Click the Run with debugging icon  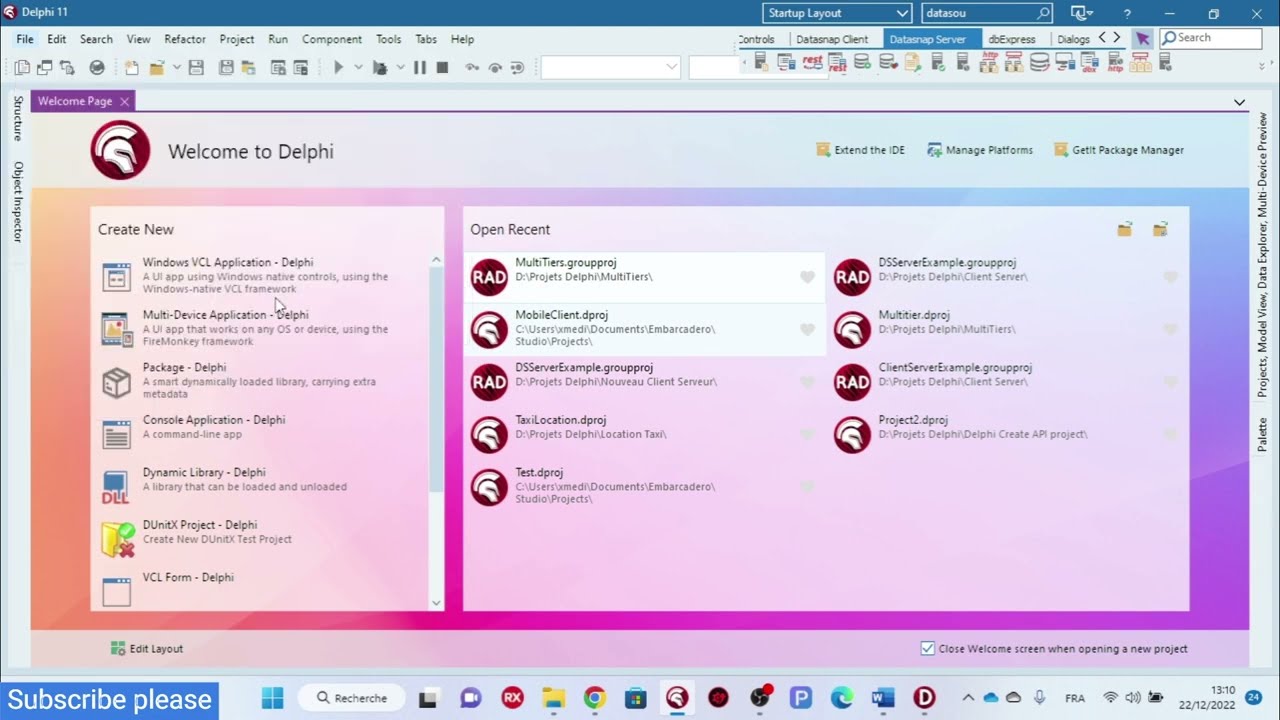(379, 68)
